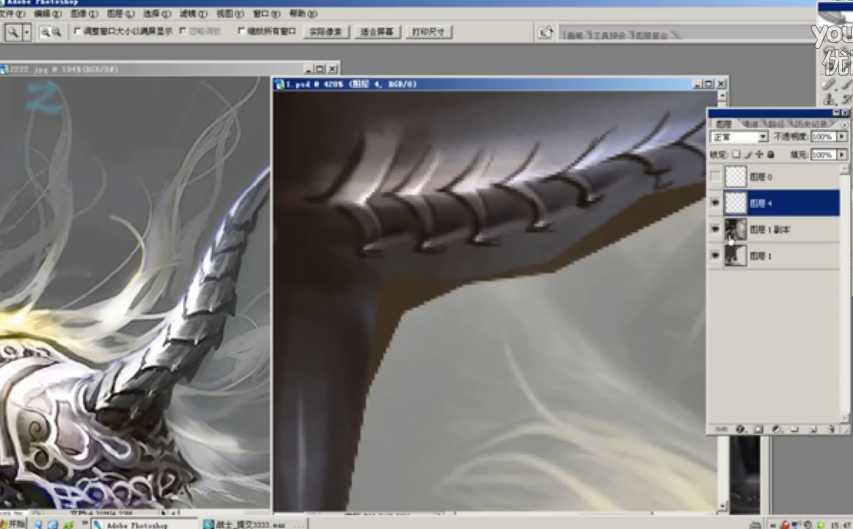Open the tool preset picker arrow

click(x=26, y=32)
